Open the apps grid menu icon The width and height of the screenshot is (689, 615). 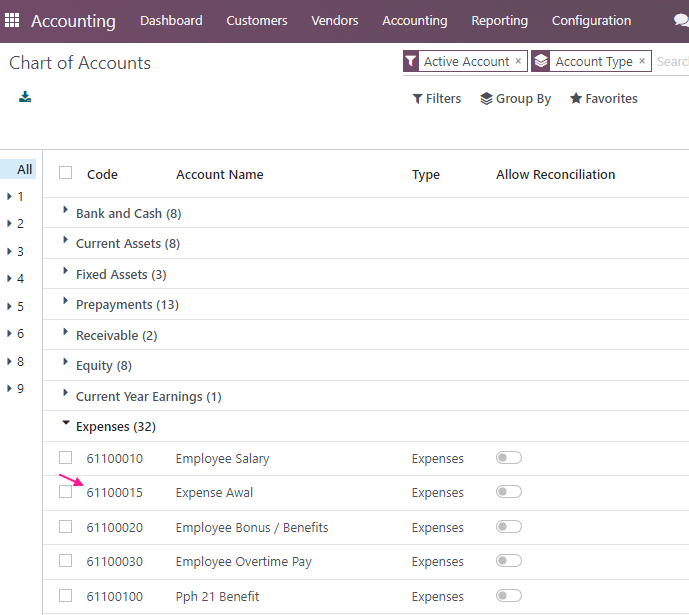pyautogui.click(x=12, y=20)
